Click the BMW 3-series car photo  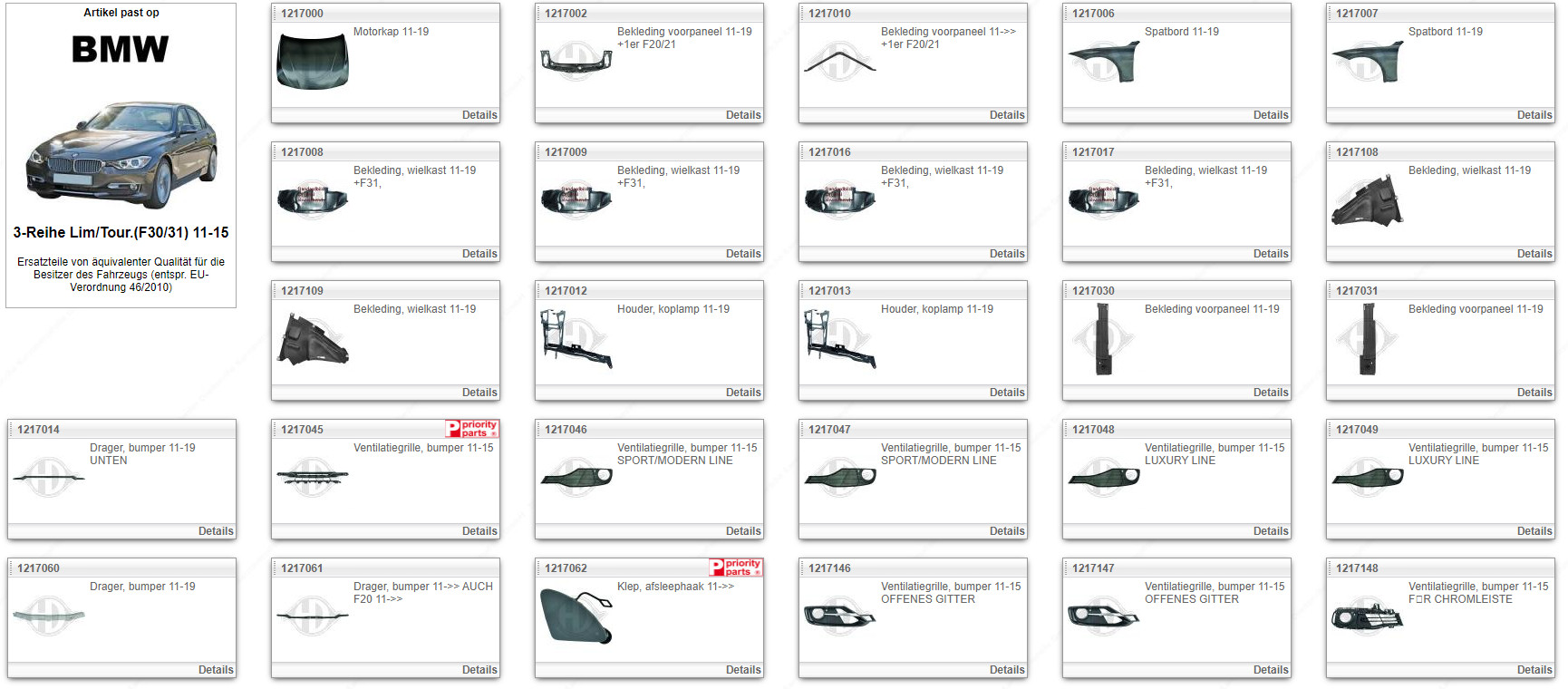pyautogui.click(x=121, y=155)
